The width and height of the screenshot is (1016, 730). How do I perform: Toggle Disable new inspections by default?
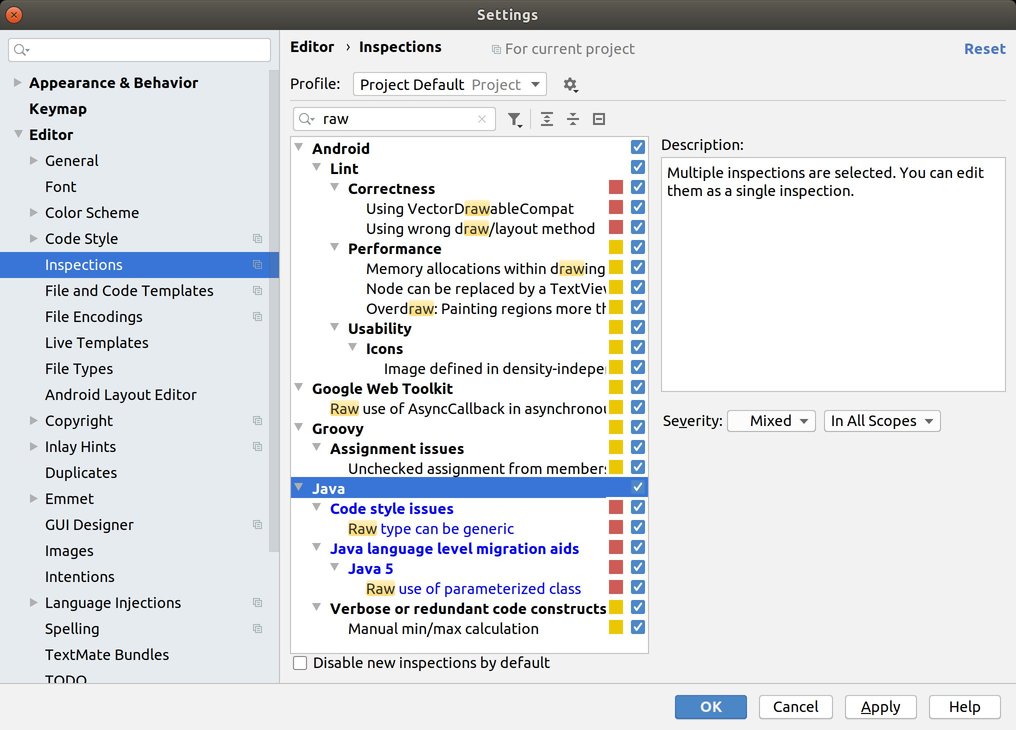point(300,663)
